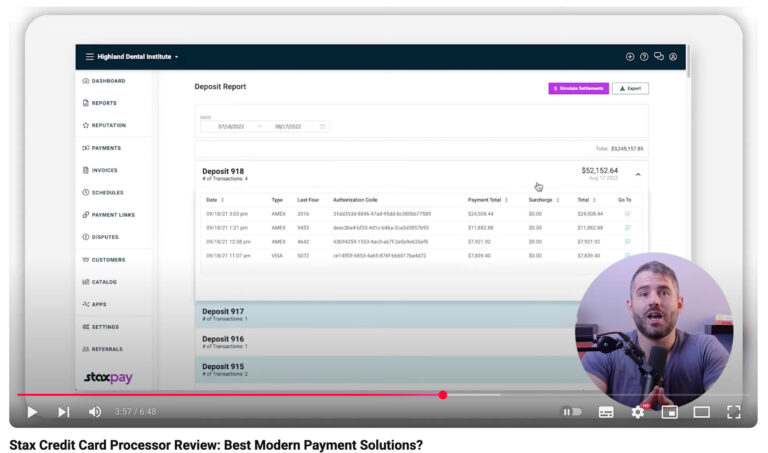Click the start date field 07/18/2022
768x453 pixels.
pyautogui.click(x=231, y=126)
